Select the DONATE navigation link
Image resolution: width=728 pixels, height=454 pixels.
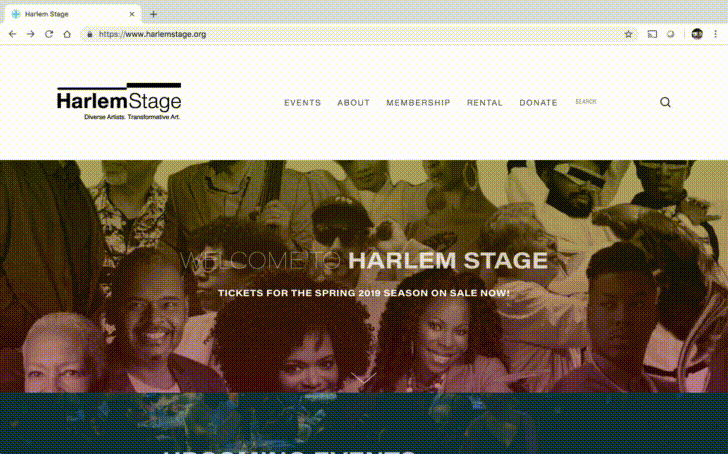538,103
